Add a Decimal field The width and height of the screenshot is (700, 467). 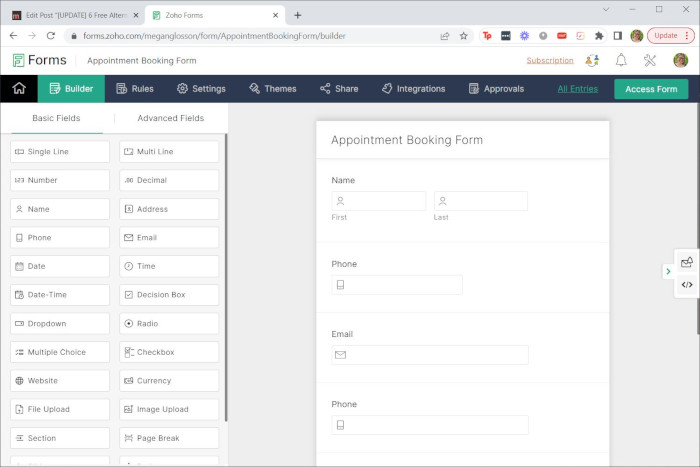pyautogui.click(x=169, y=180)
